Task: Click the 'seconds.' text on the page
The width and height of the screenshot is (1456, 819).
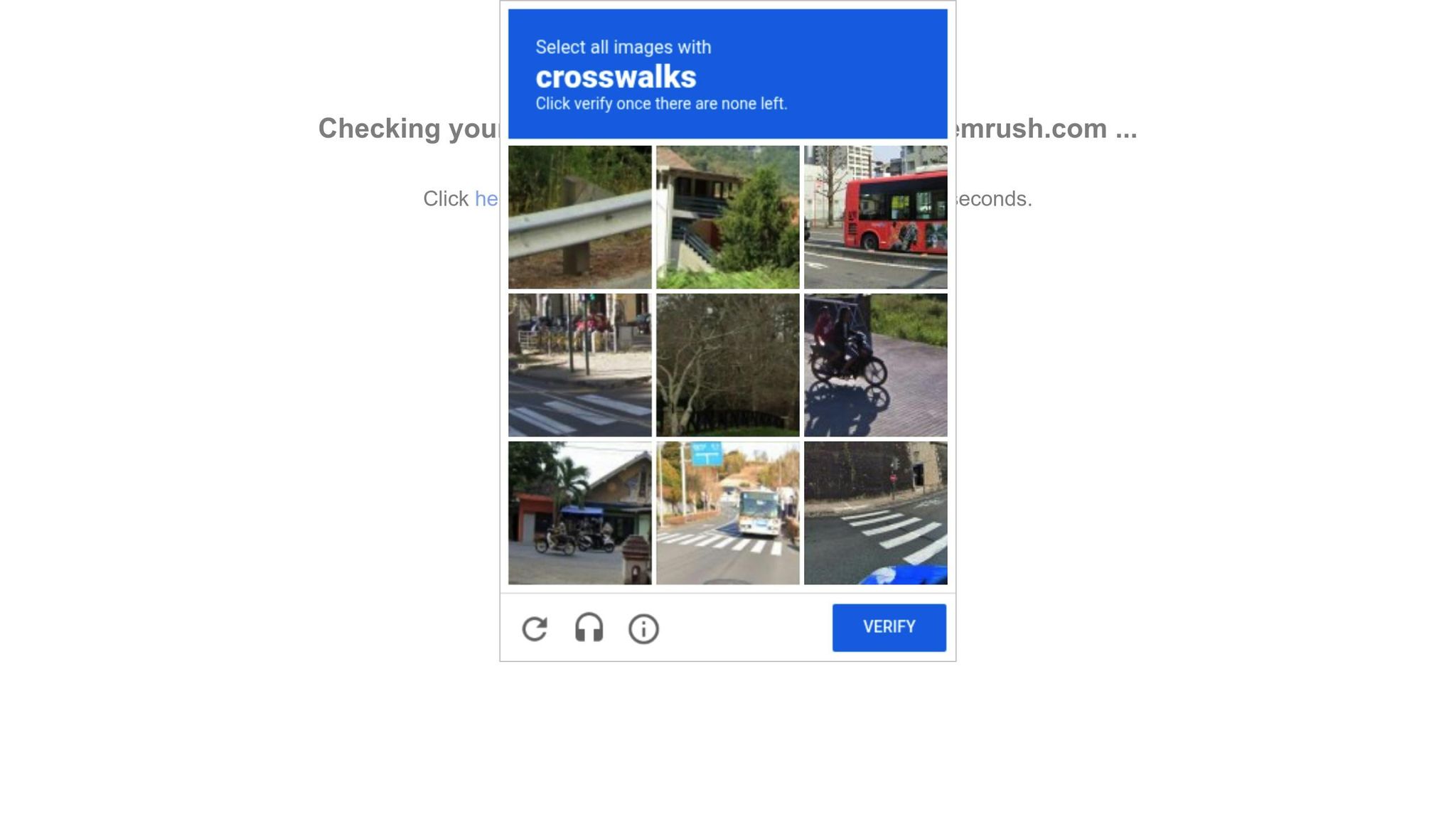Action: [994, 198]
